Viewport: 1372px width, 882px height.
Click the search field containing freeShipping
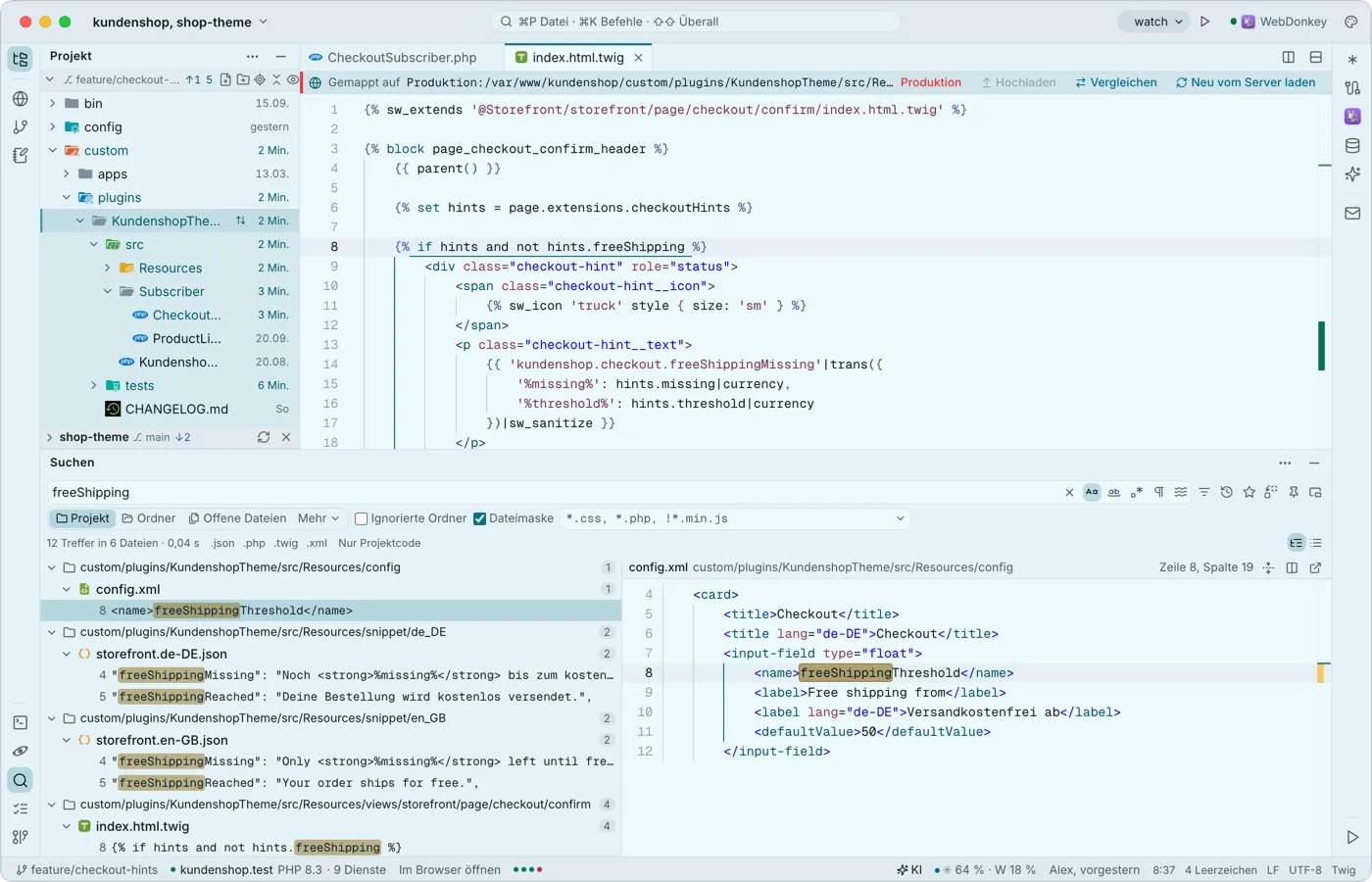coord(553,492)
